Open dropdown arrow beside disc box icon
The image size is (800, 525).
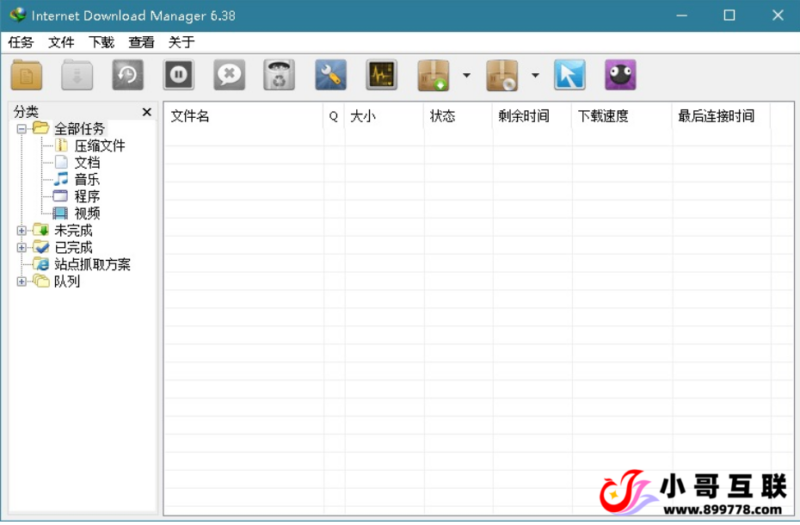tap(535, 76)
